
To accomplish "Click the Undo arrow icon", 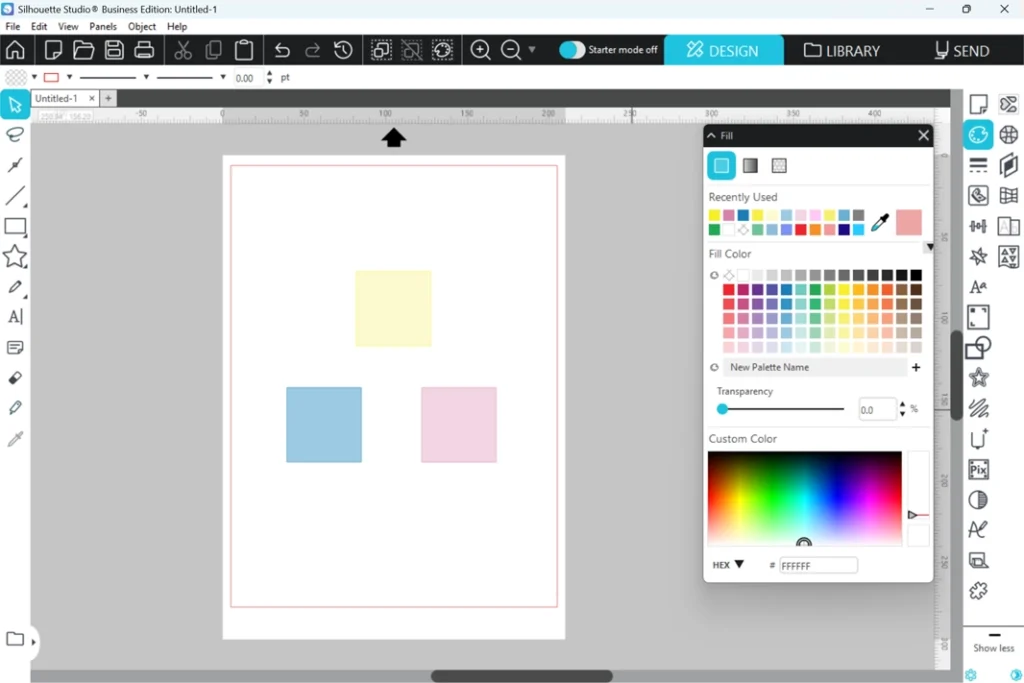I will click(x=282, y=50).
